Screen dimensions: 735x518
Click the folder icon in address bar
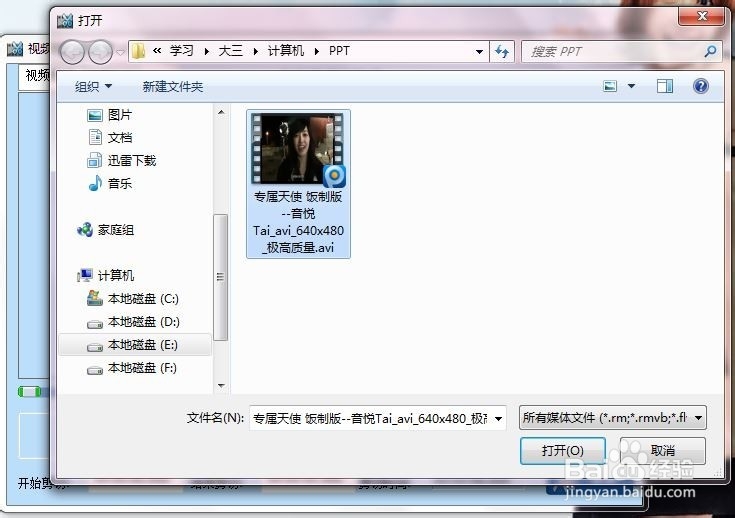[x=138, y=51]
